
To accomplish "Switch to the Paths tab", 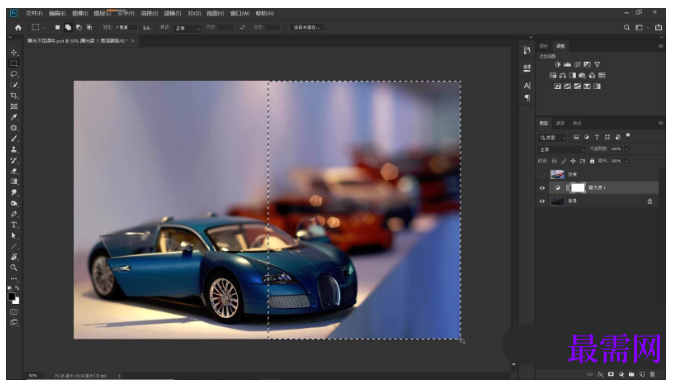I will tap(576, 123).
